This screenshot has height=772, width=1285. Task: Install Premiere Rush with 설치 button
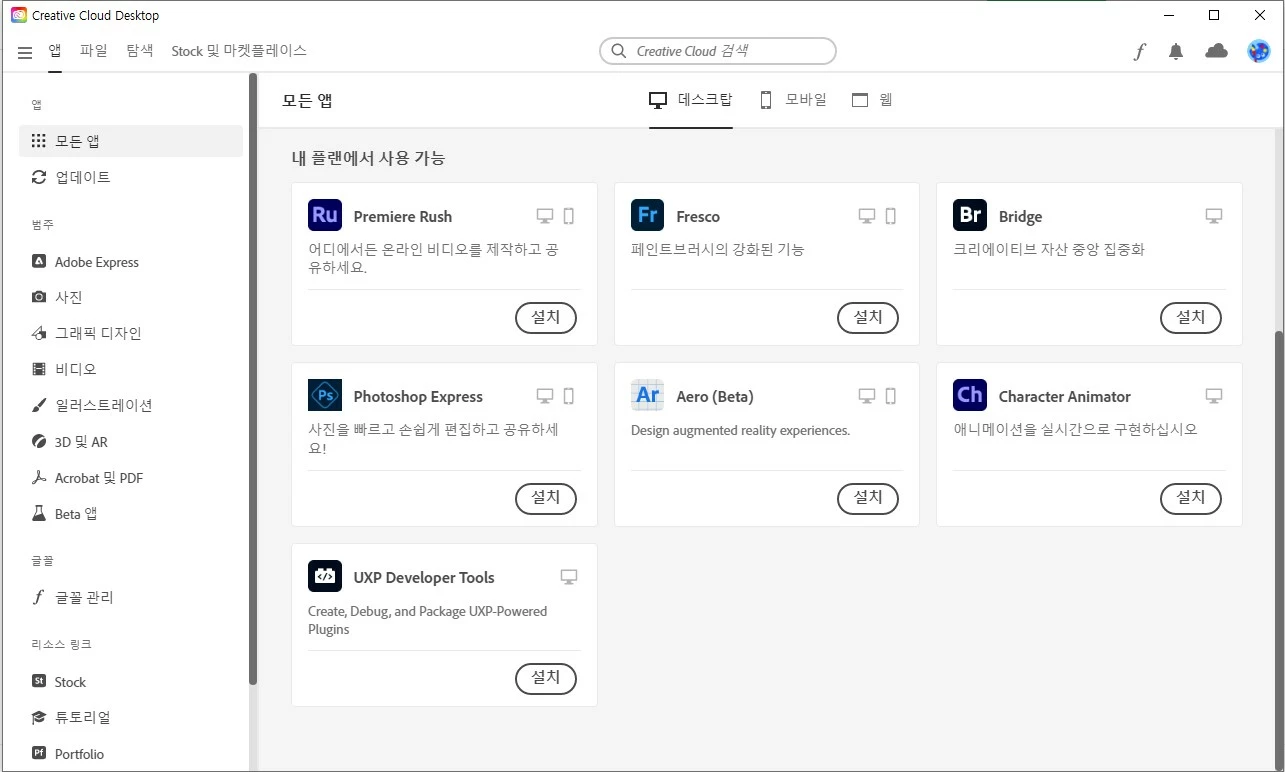click(x=546, y=318)
